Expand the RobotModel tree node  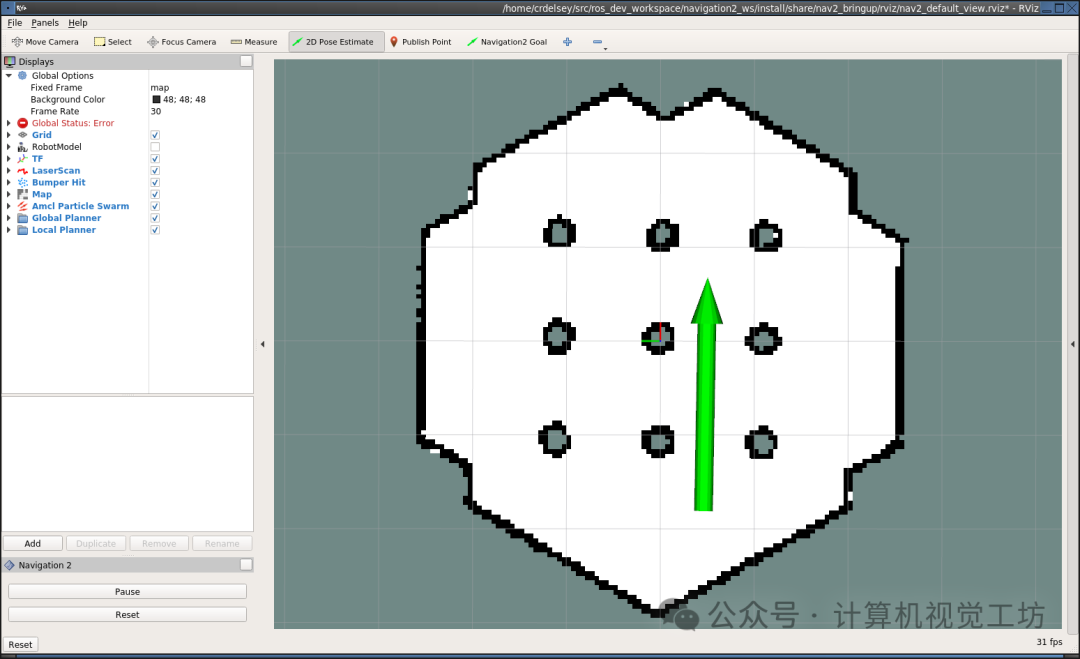coord(8,147)
